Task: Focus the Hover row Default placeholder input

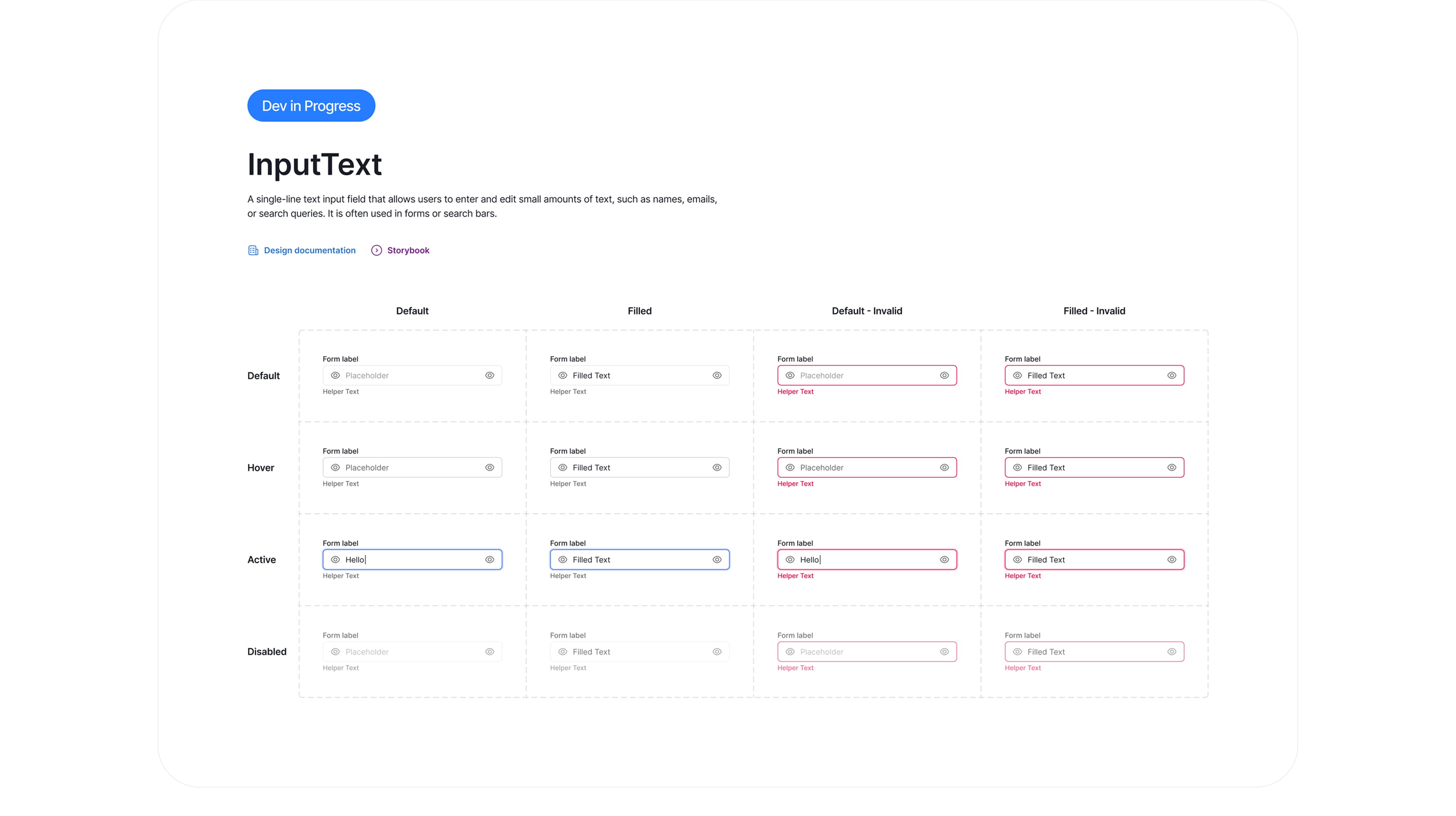Action: click(412, 467)
